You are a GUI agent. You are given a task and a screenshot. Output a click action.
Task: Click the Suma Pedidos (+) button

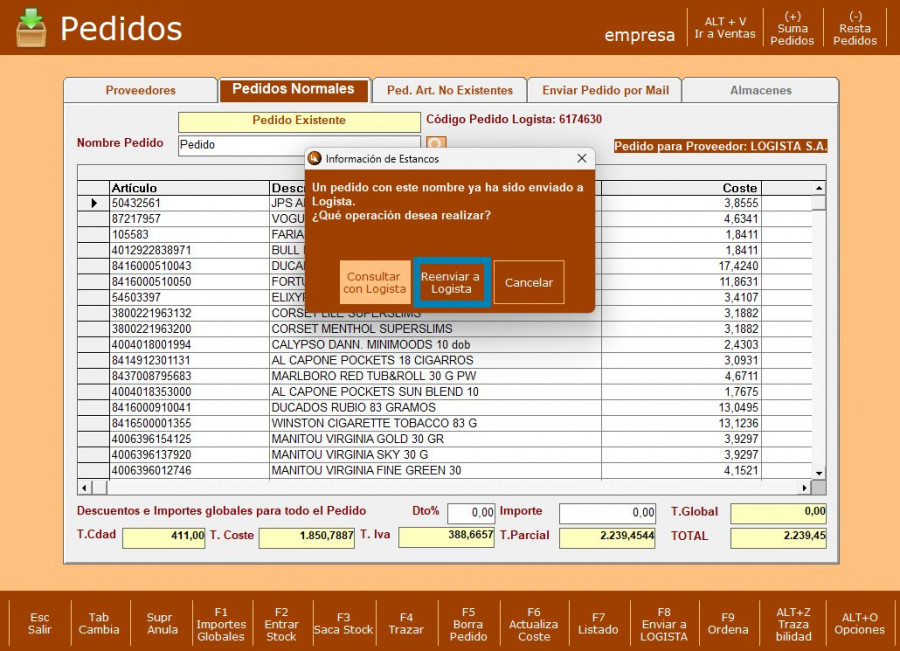(792, 28)
